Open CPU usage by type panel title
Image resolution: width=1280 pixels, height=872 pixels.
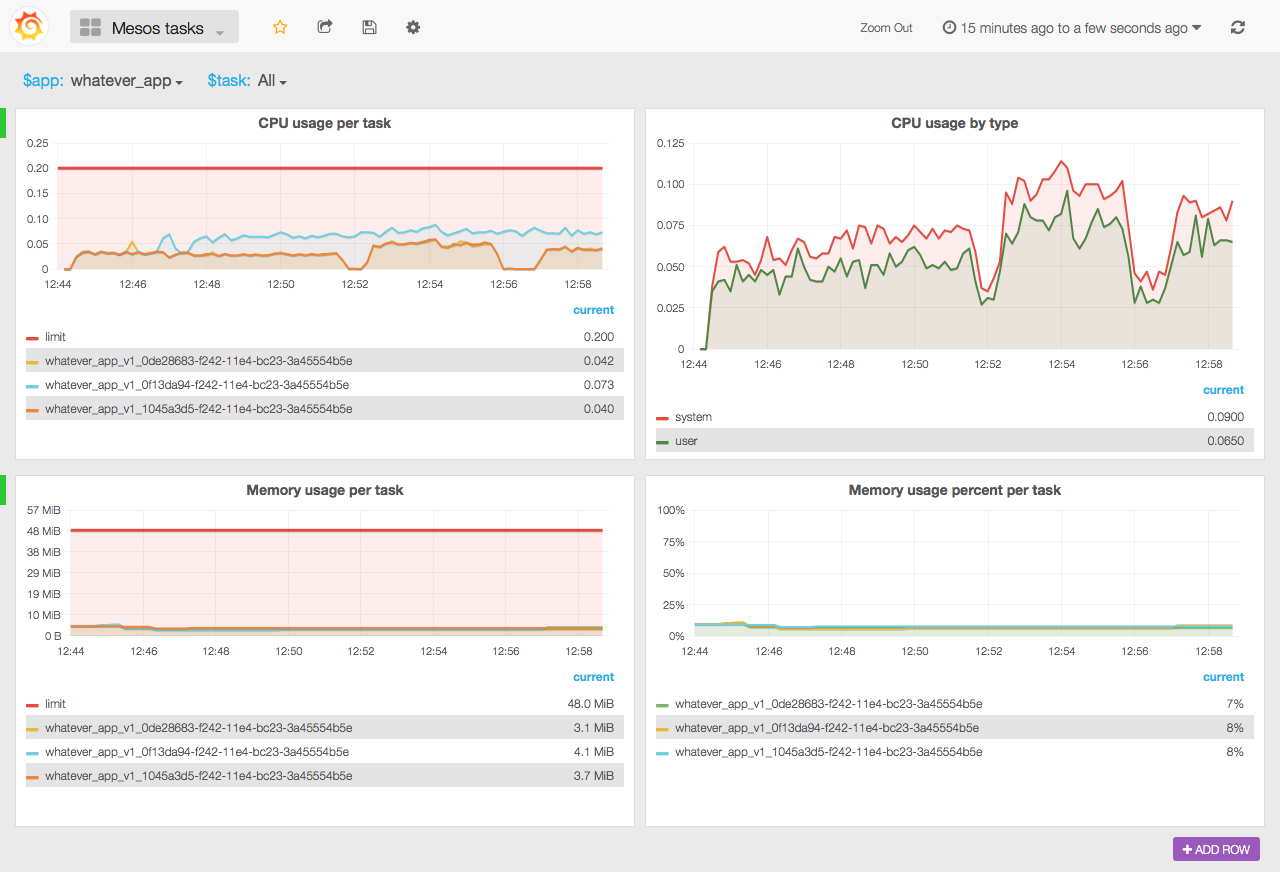[x=955, y=123]
